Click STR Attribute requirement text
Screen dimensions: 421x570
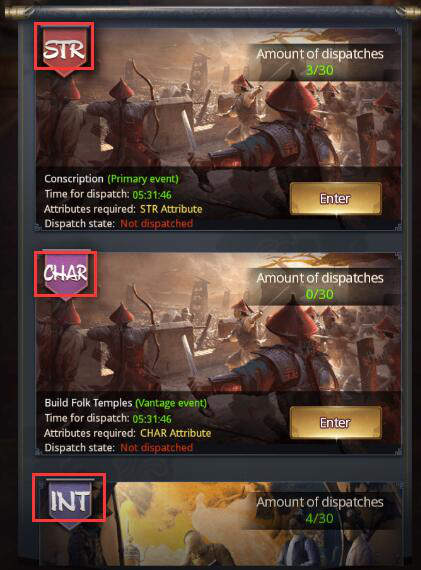[171, 209]
